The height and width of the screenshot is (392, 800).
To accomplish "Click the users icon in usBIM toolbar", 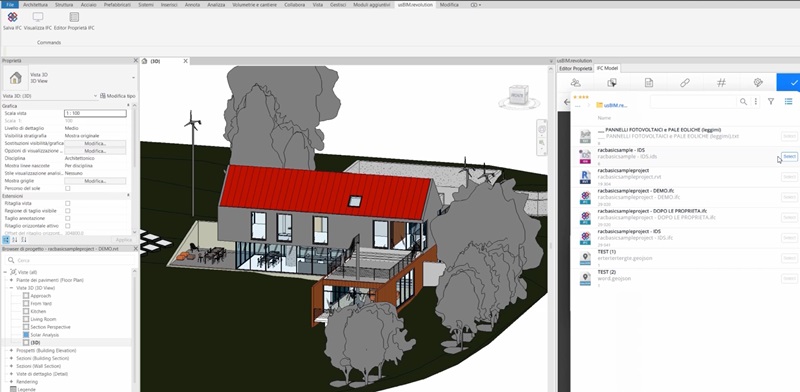I will pyautogui.click(x=576, y=83).
